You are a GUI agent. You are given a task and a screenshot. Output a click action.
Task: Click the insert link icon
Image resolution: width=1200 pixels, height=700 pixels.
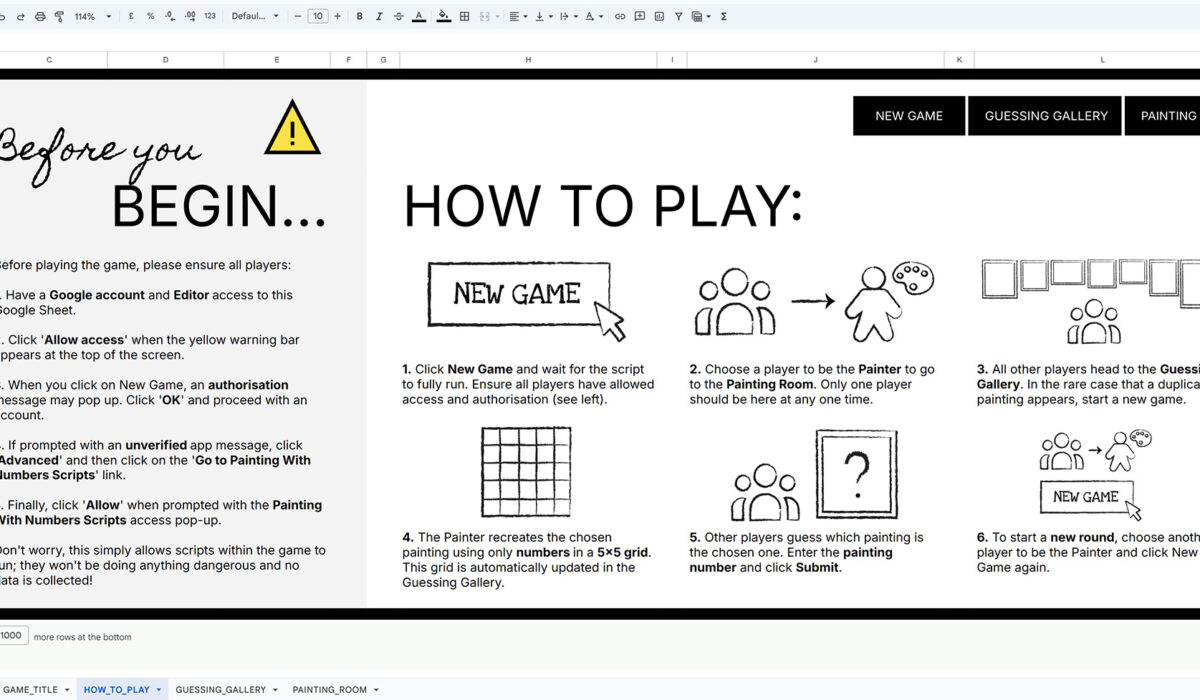tap(620, 17)
